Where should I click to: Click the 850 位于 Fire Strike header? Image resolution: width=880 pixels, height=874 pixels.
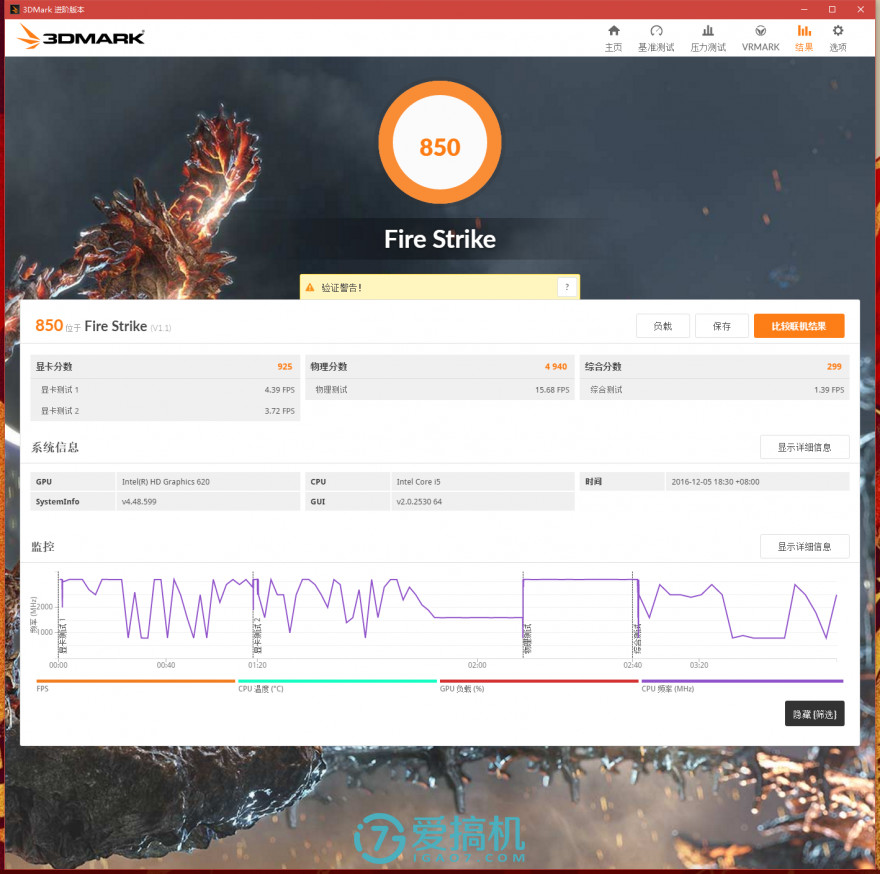(x=103, y=326)
